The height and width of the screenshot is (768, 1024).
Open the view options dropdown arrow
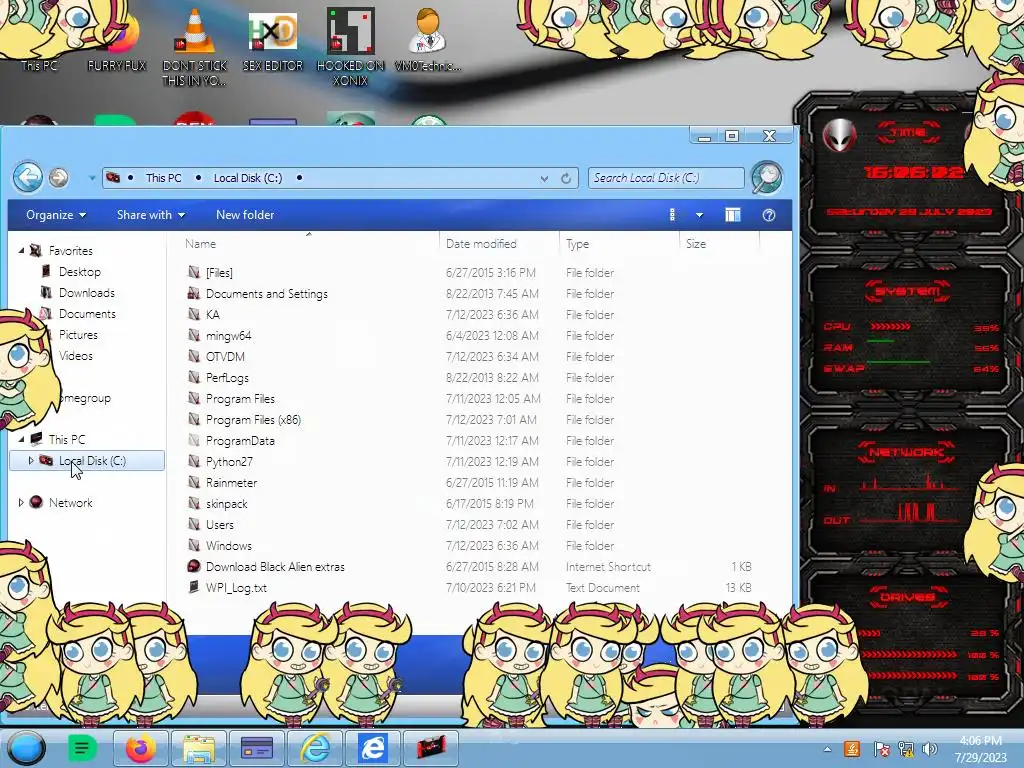[x=699, y=215]
